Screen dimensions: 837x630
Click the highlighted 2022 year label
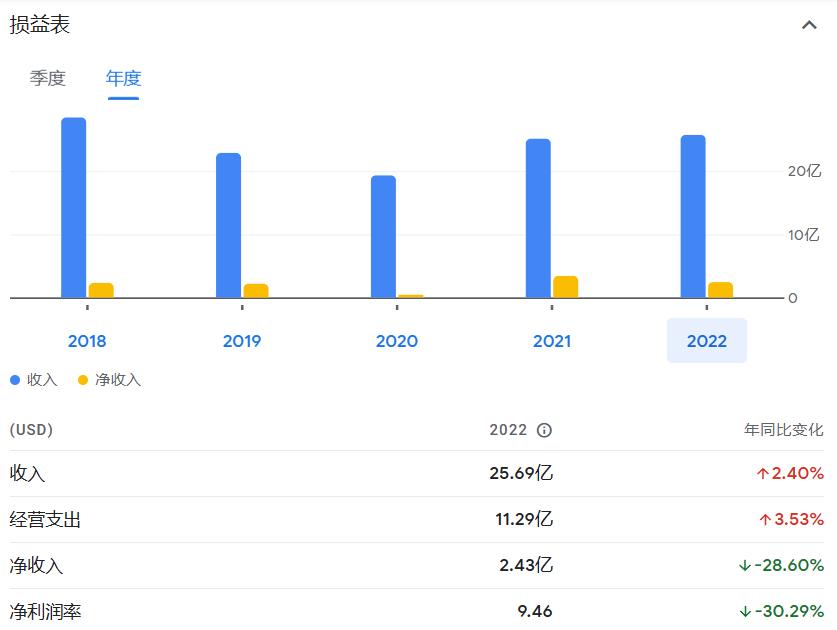tap(707, 341)
